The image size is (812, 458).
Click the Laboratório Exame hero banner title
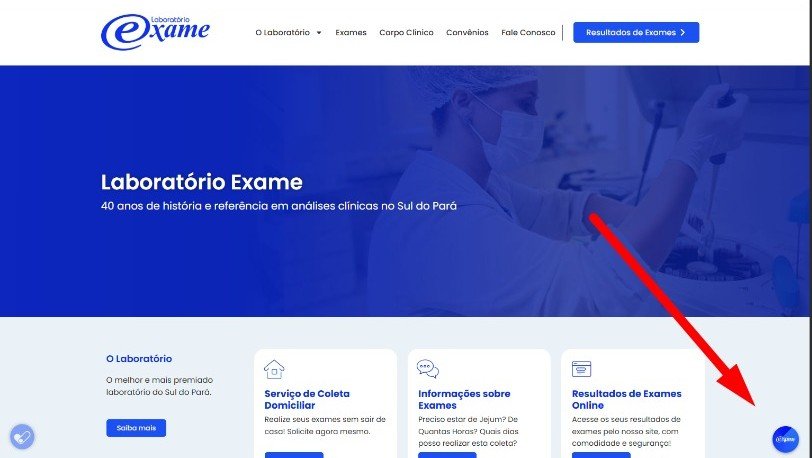(201, 182)
